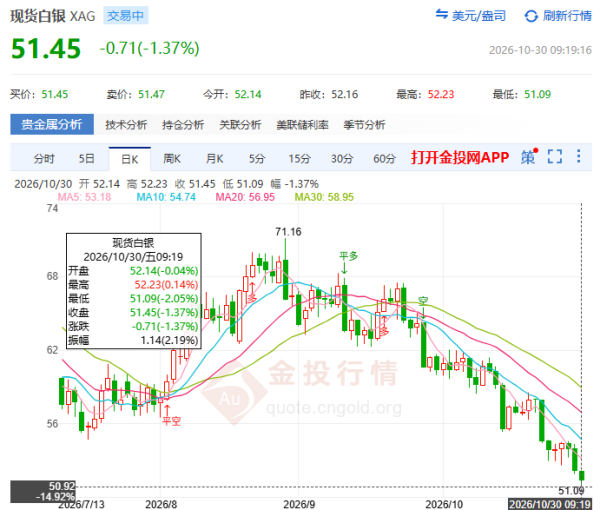The height and width of the screenshot is (510, 600).
Task: Click the MA10: 54.74 indicator label
Action: (x=166, y=197)
